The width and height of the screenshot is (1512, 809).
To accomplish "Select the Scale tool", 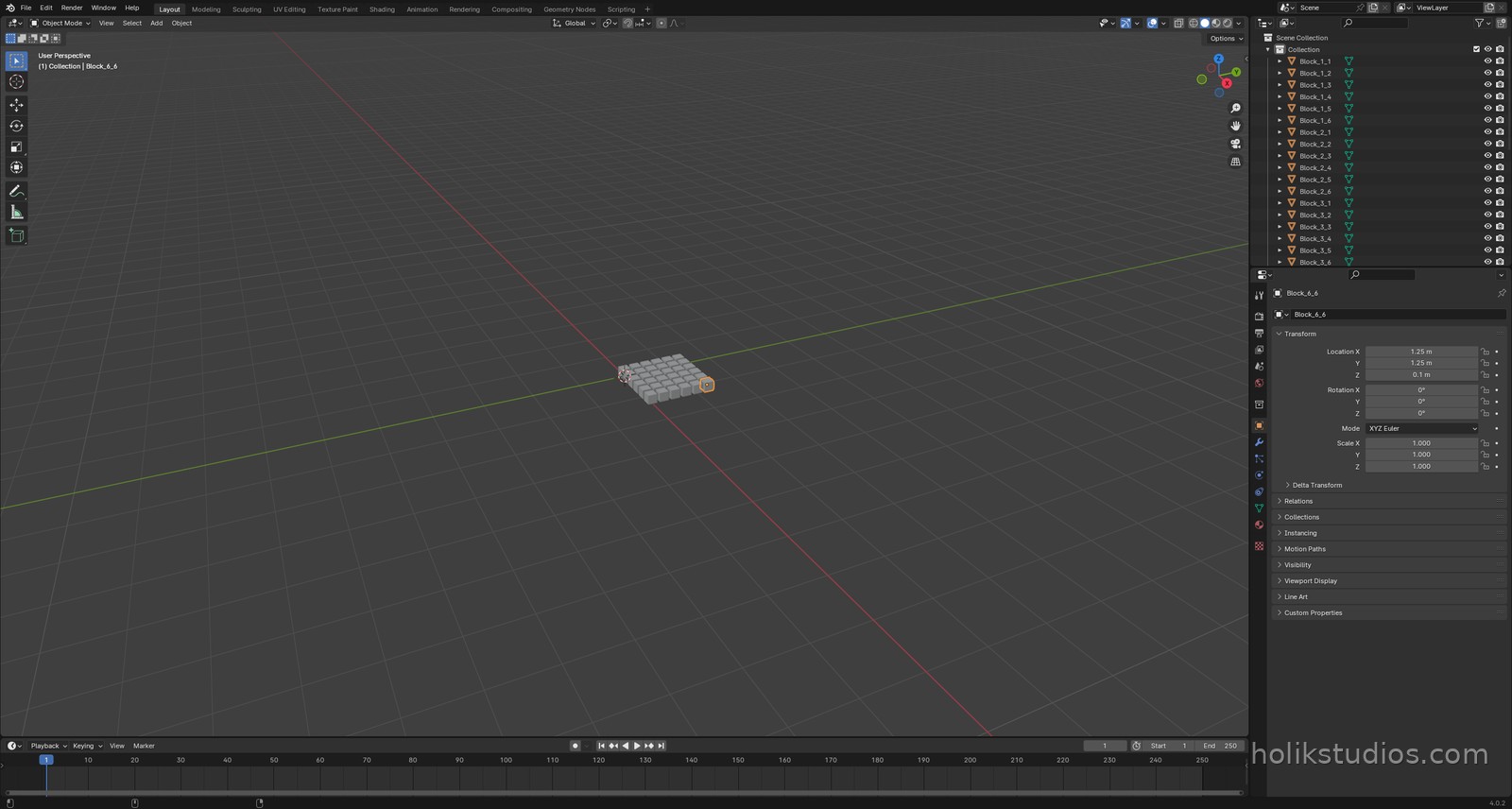I will (16, 146).
